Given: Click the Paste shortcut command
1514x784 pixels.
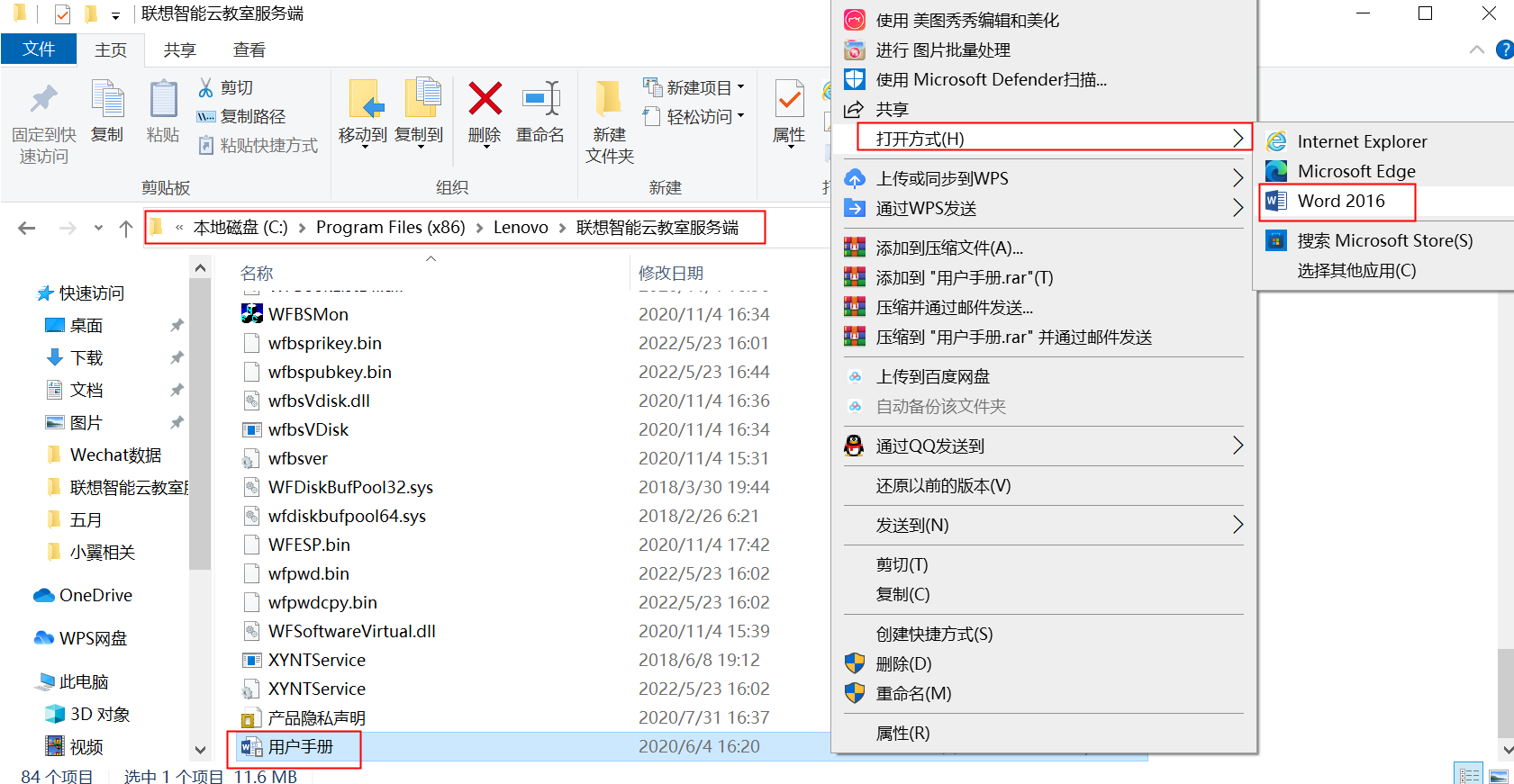Looking at the screenshot, I should pyautogui.click(x=258, y=145).
